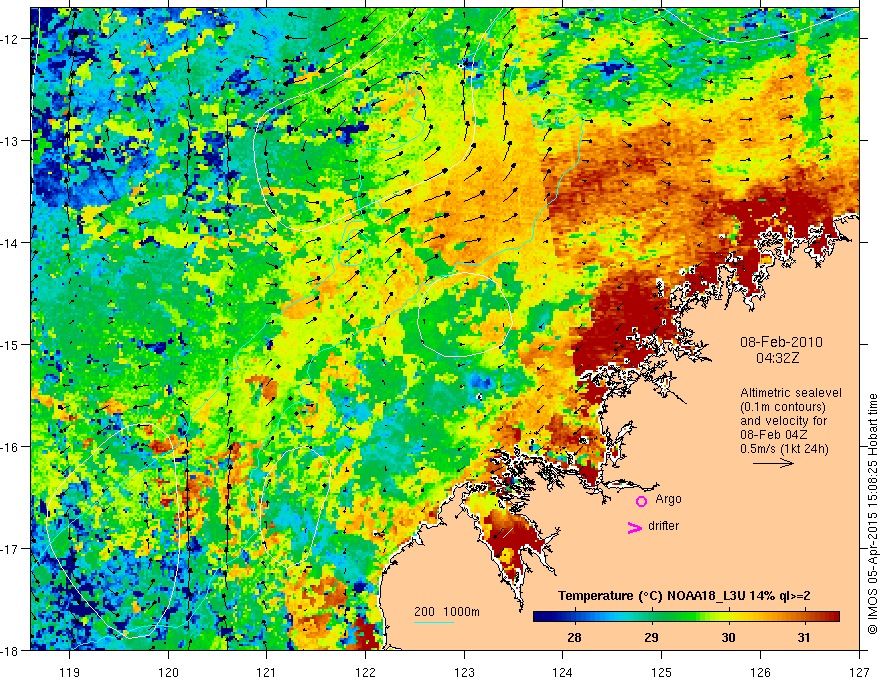This screenshot has width=880, height=680.
Task: Click latitude axis label -13
Action: (x=10, y=141)
